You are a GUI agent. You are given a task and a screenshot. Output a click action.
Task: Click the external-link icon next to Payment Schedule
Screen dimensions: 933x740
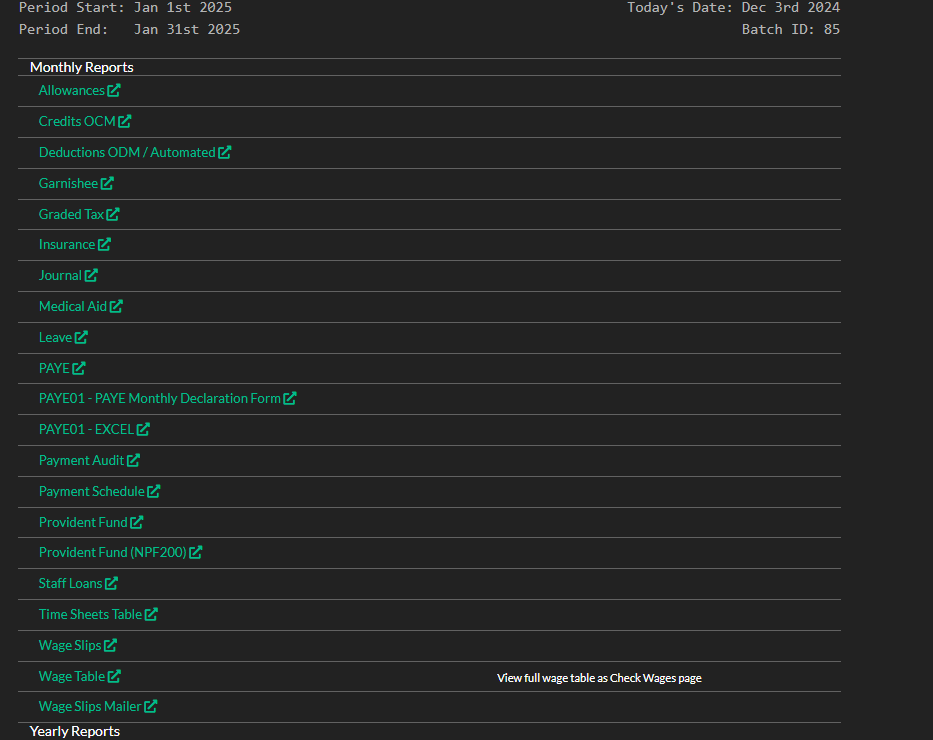click(154, 492)
